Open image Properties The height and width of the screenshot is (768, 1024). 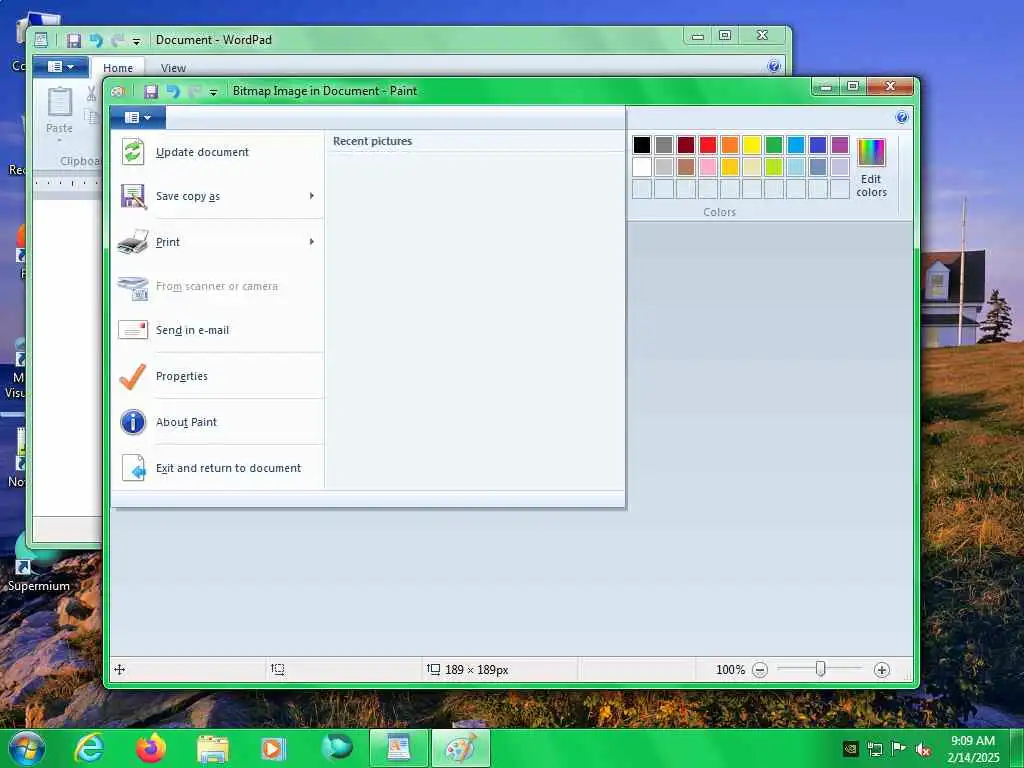click(217, 376)
